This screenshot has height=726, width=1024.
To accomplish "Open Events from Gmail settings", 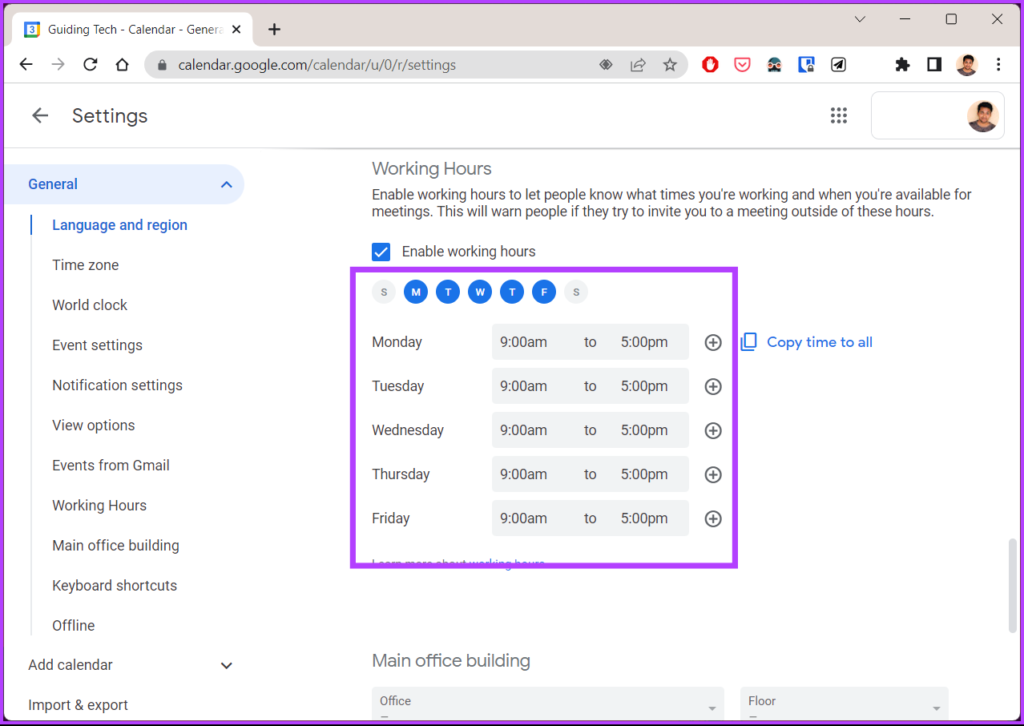I will (x=111, y=466).
